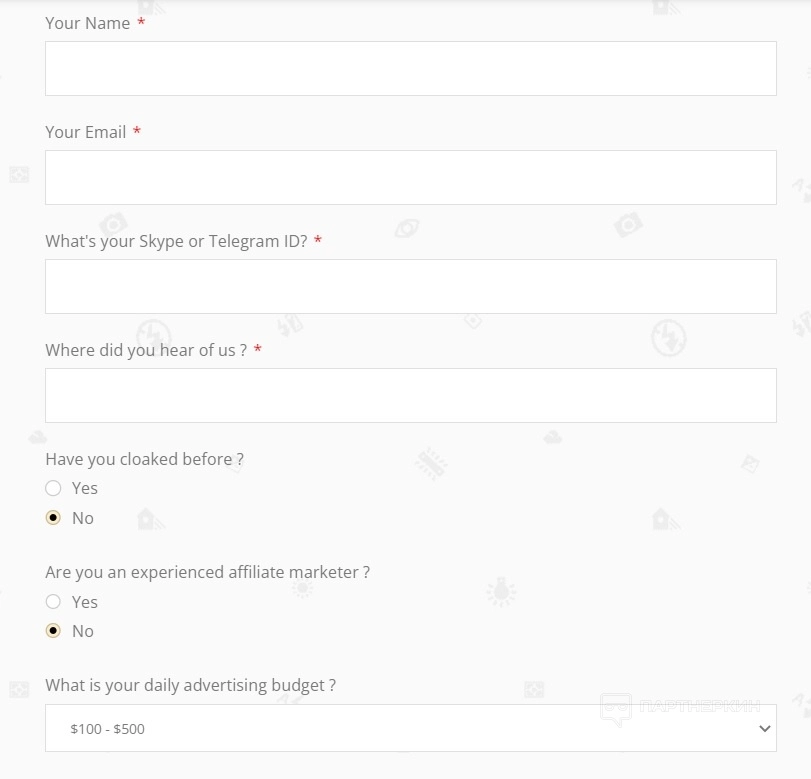Click the 'Where did you hear of us' field

coord(410,395)
